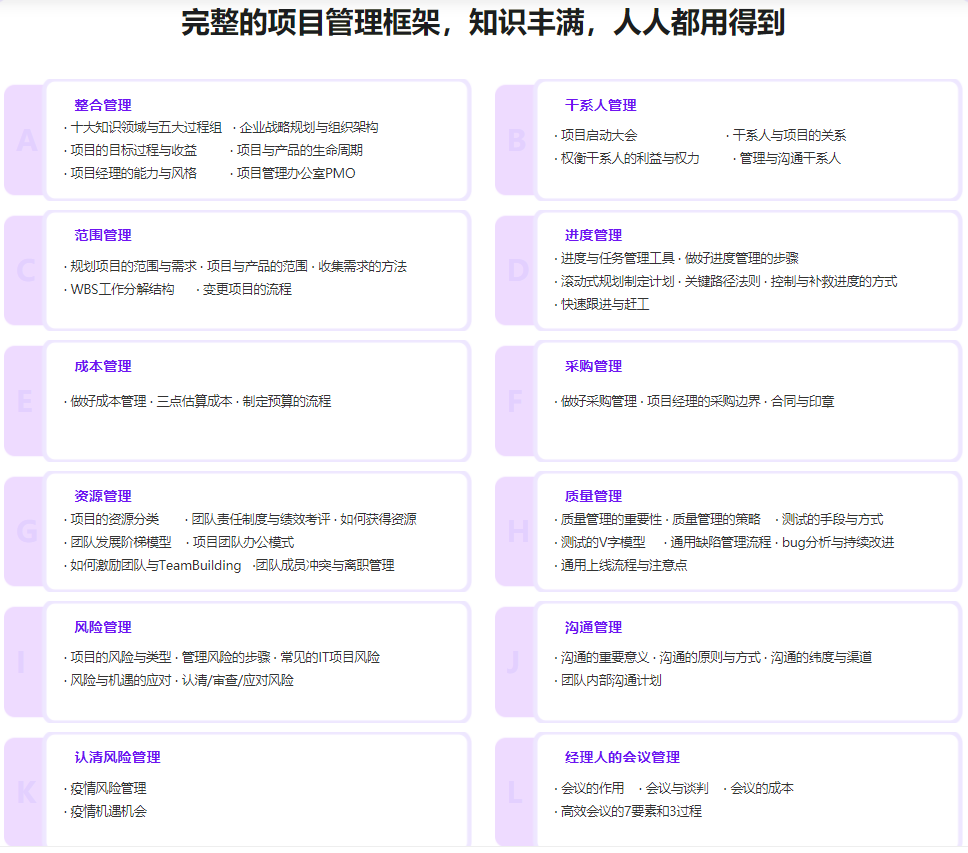Select the letter D badge beside 进度管理

[516, 270]
